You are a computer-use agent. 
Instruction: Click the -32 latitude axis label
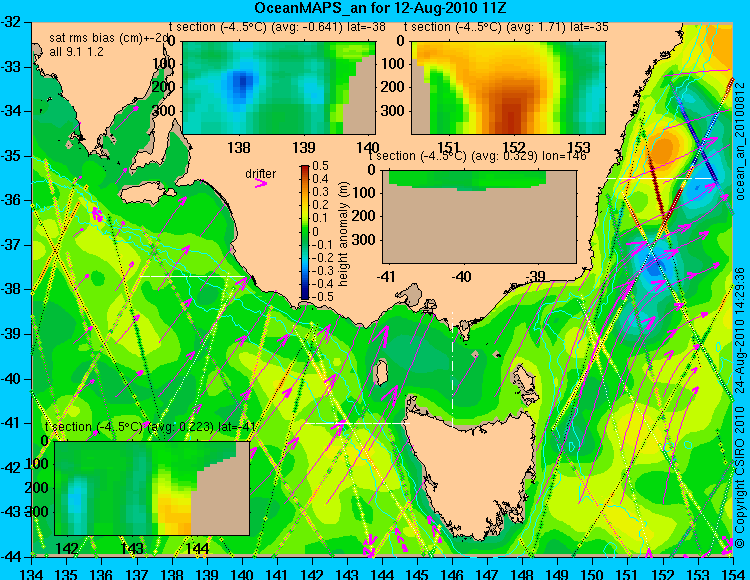(11, 22)
